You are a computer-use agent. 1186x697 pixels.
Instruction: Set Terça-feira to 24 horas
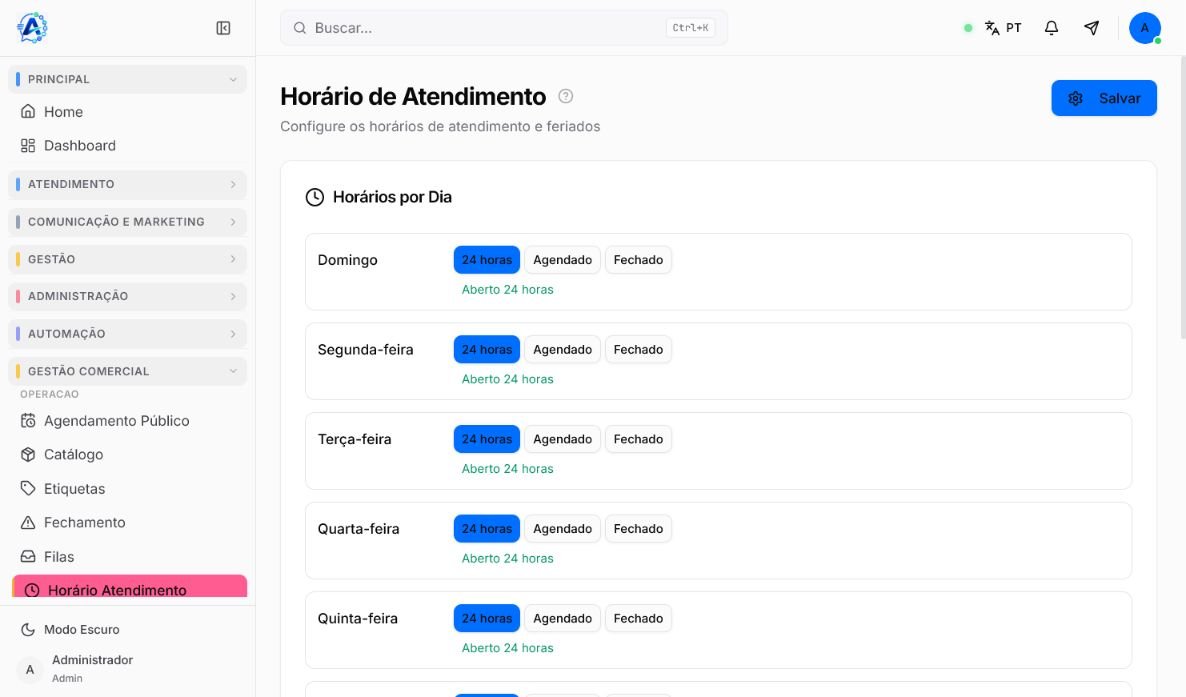(x=486, y=439)
